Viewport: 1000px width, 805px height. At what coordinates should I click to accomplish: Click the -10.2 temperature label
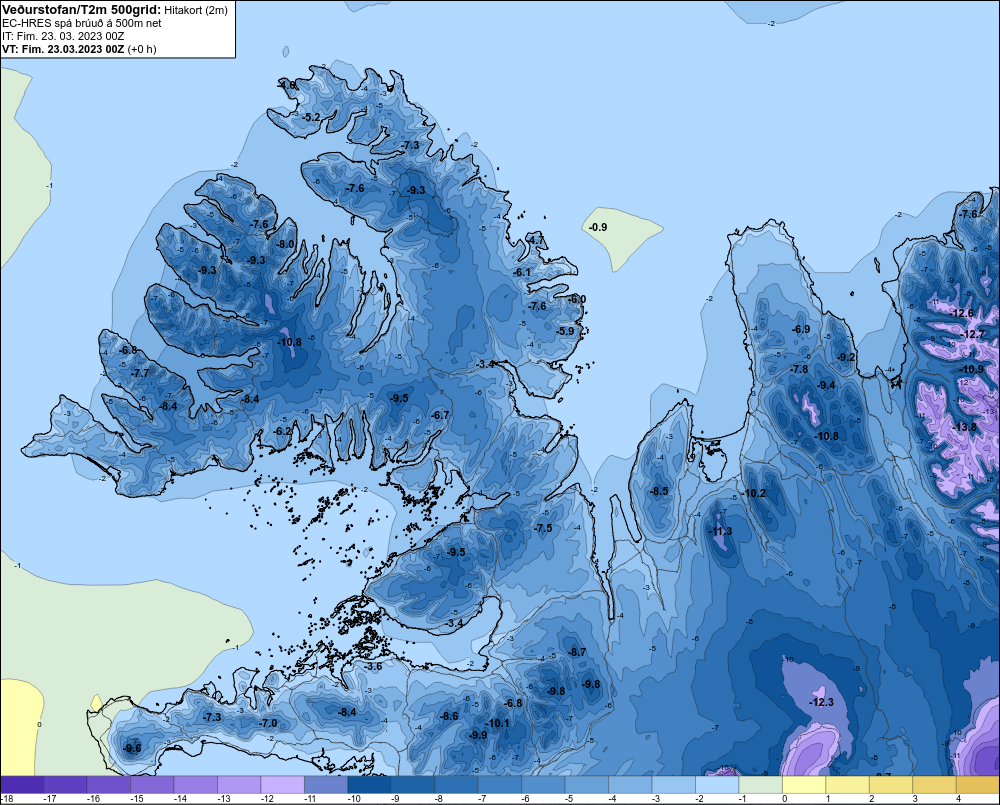[x=754, y=493]
